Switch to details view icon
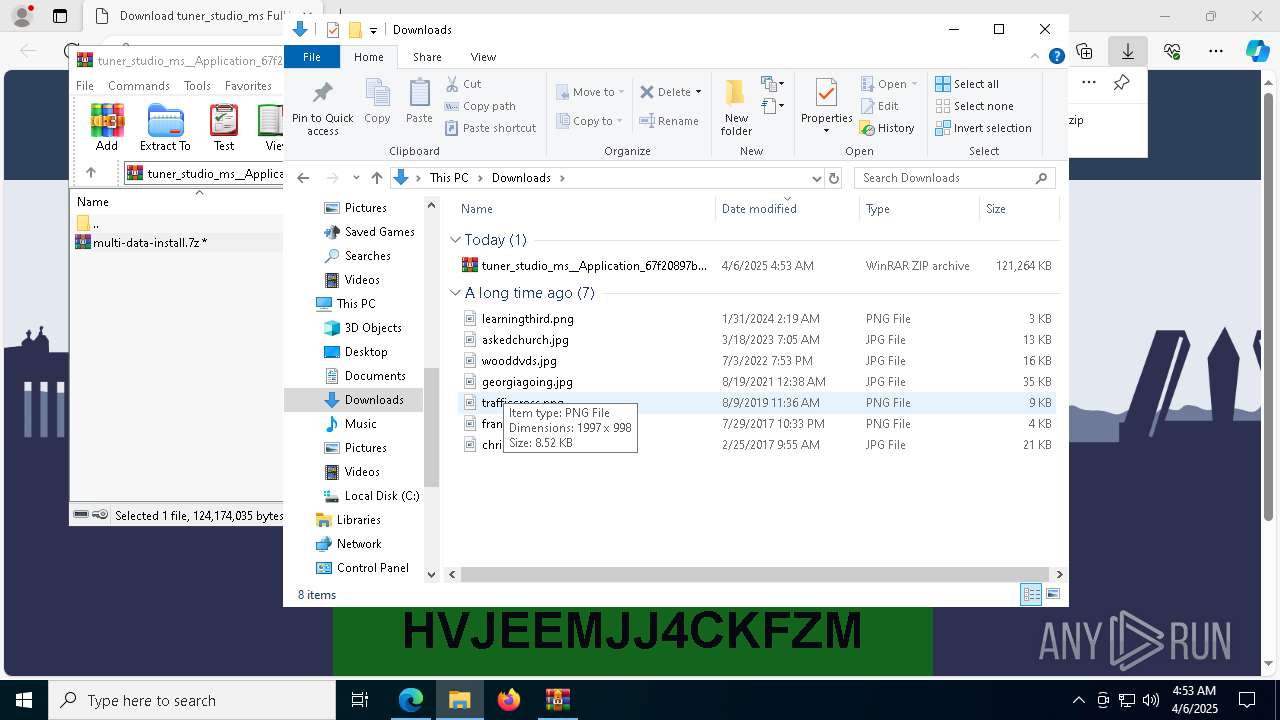This screenshot has width=1280, height=720. click(1031, 595)
